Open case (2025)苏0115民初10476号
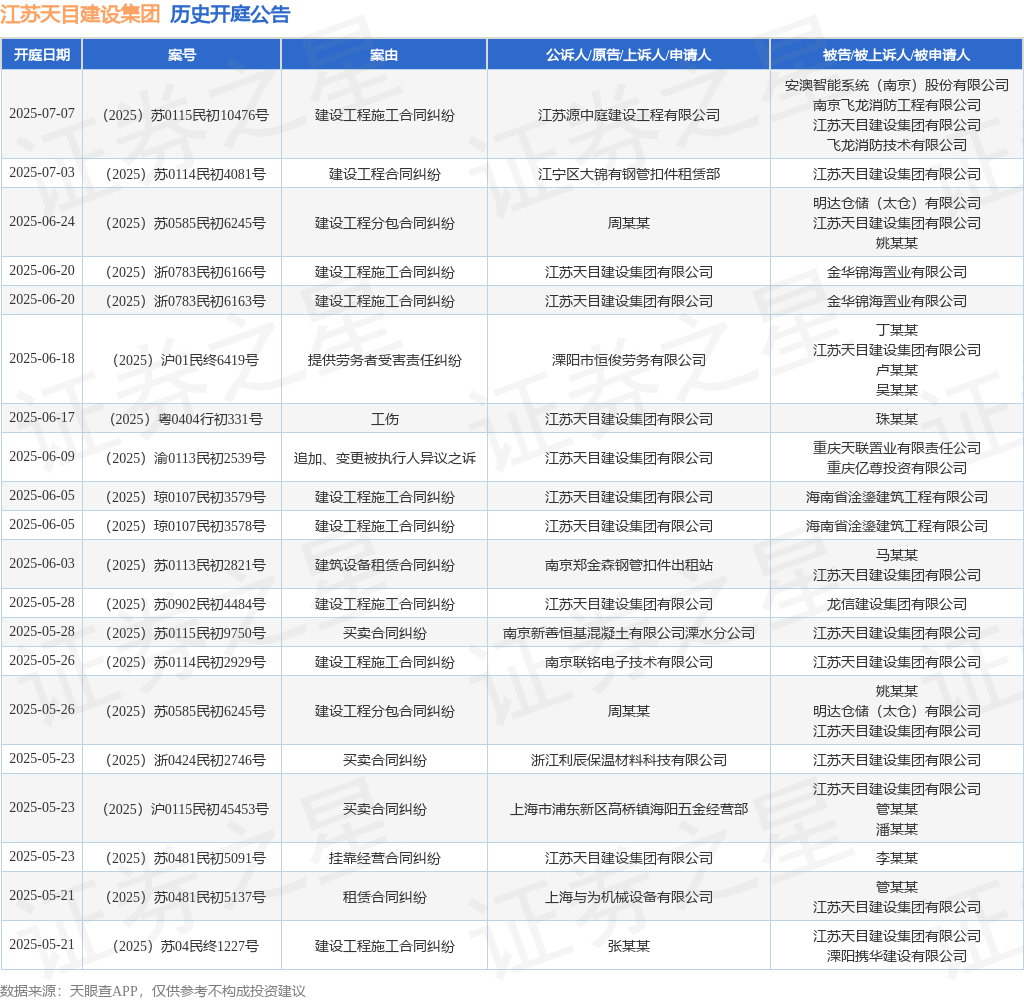 pos(182,115)
